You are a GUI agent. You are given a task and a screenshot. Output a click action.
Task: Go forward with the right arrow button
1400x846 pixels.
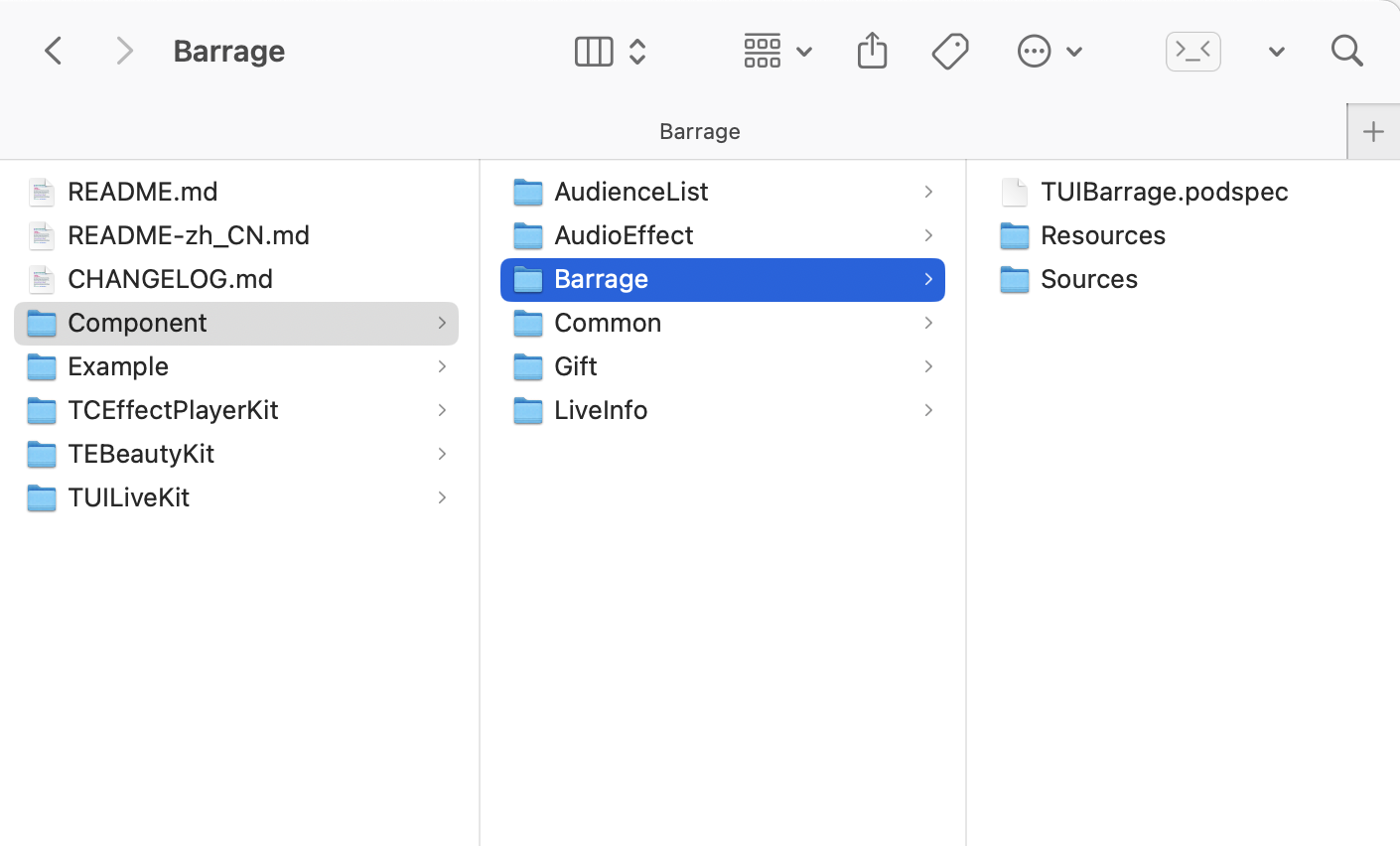coord(124,51)
